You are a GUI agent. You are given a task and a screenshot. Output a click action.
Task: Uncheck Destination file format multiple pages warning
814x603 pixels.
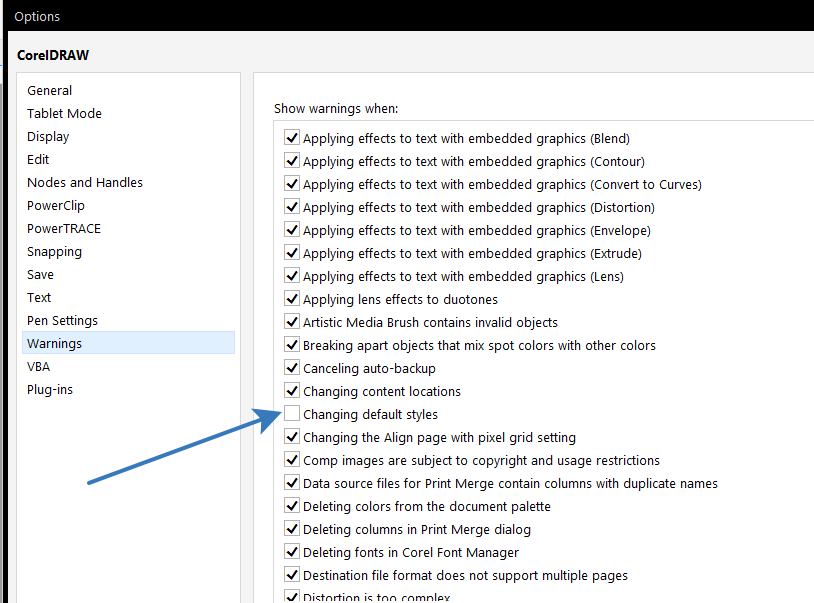click(x=292, y=574)
